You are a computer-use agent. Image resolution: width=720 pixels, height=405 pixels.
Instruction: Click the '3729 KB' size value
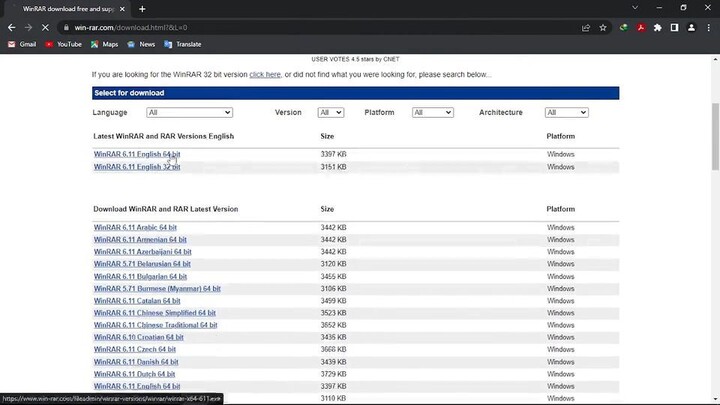tap(333, 374)
